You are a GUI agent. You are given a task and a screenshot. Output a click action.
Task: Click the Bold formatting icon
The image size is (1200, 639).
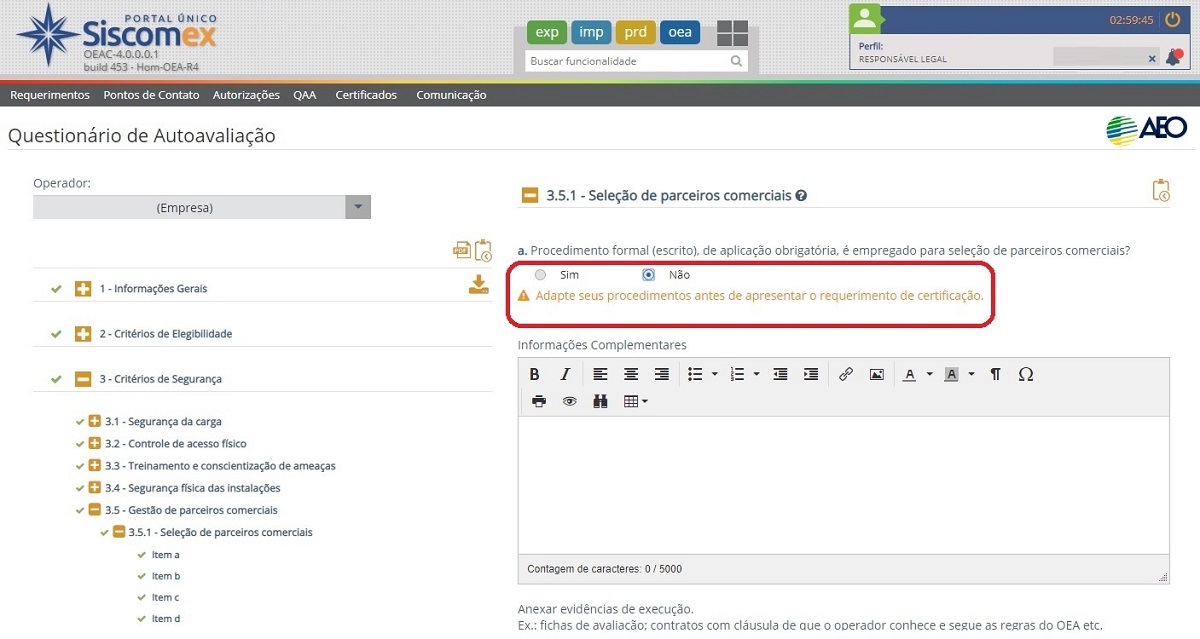535,374
